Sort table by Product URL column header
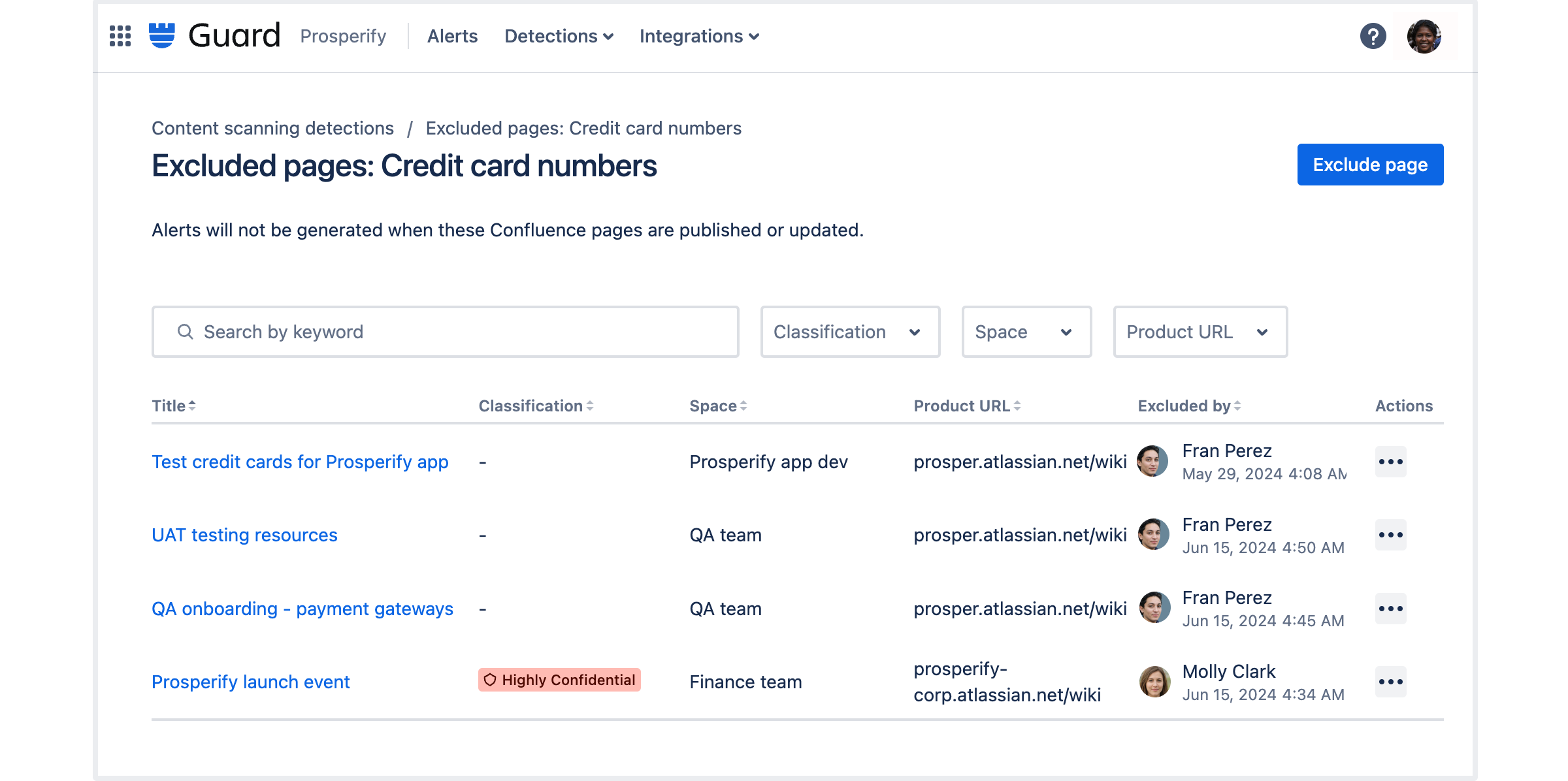 (967, 406)
